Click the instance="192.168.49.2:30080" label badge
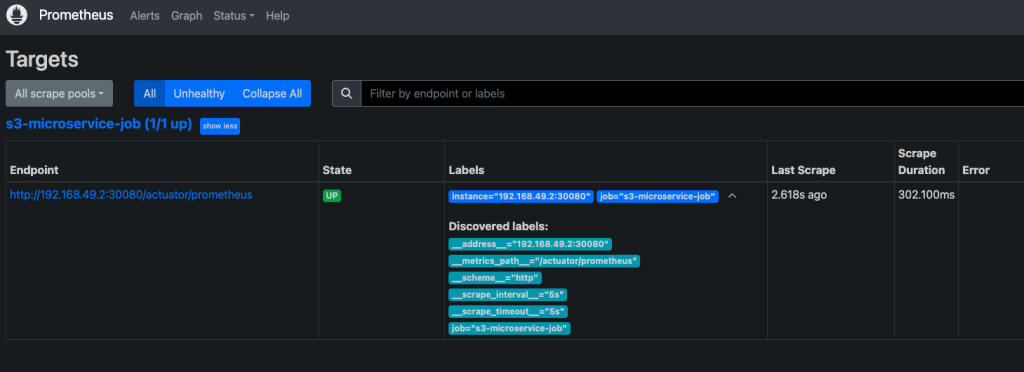 (x=521, y=196)
